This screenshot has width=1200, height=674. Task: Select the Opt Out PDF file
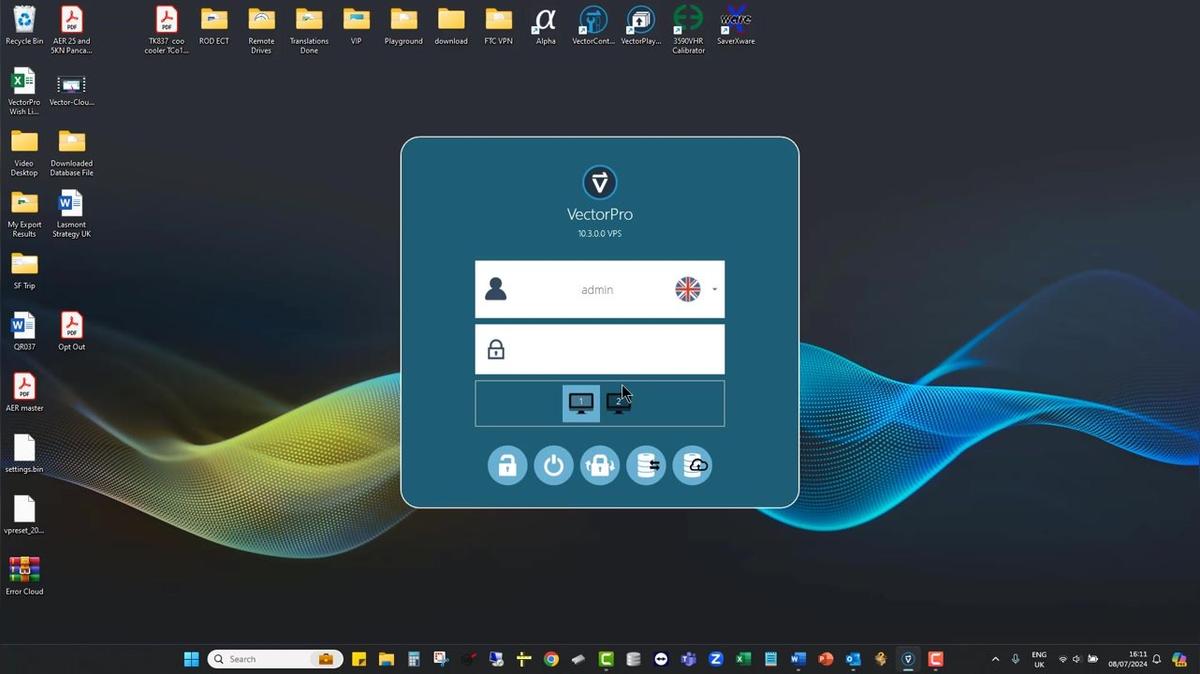[x=71, y=332]
